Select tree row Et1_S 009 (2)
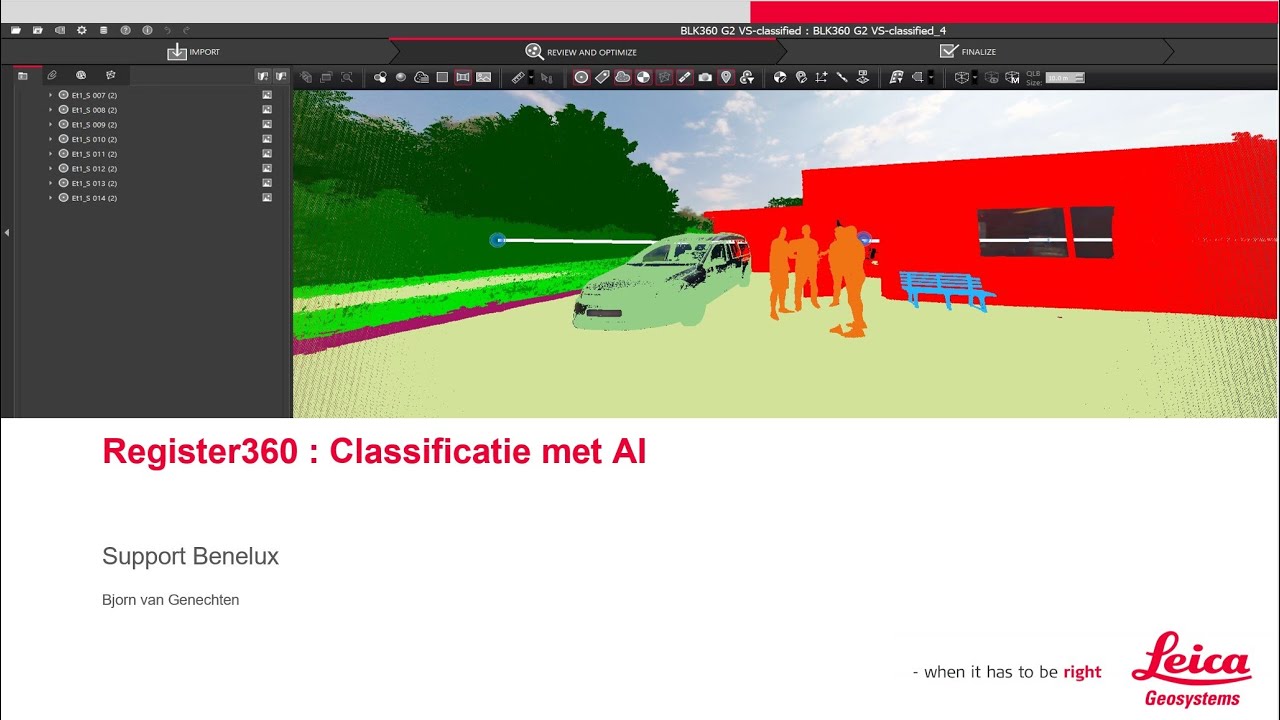 (x=94, y=125)
